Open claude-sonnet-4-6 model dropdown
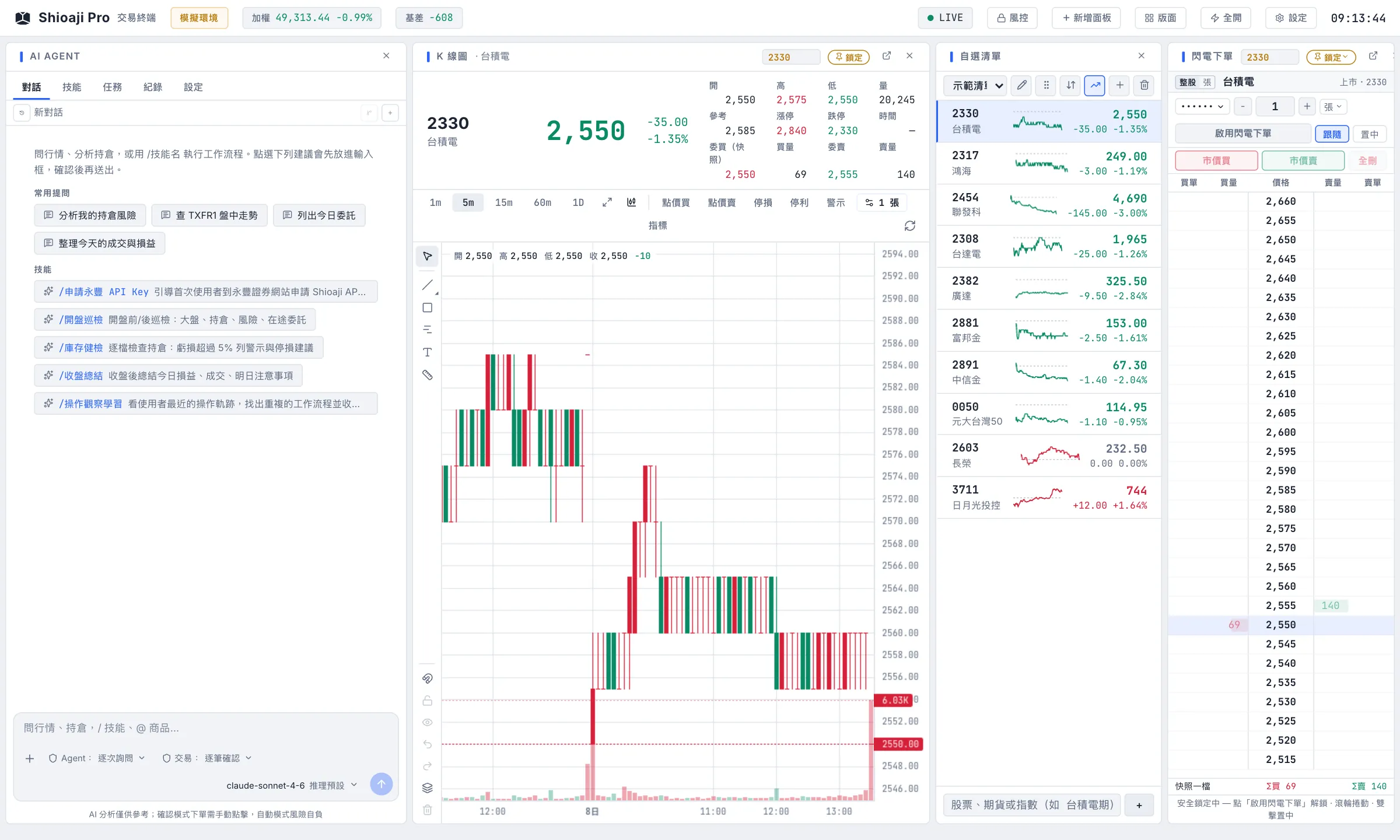 point(292,785)
